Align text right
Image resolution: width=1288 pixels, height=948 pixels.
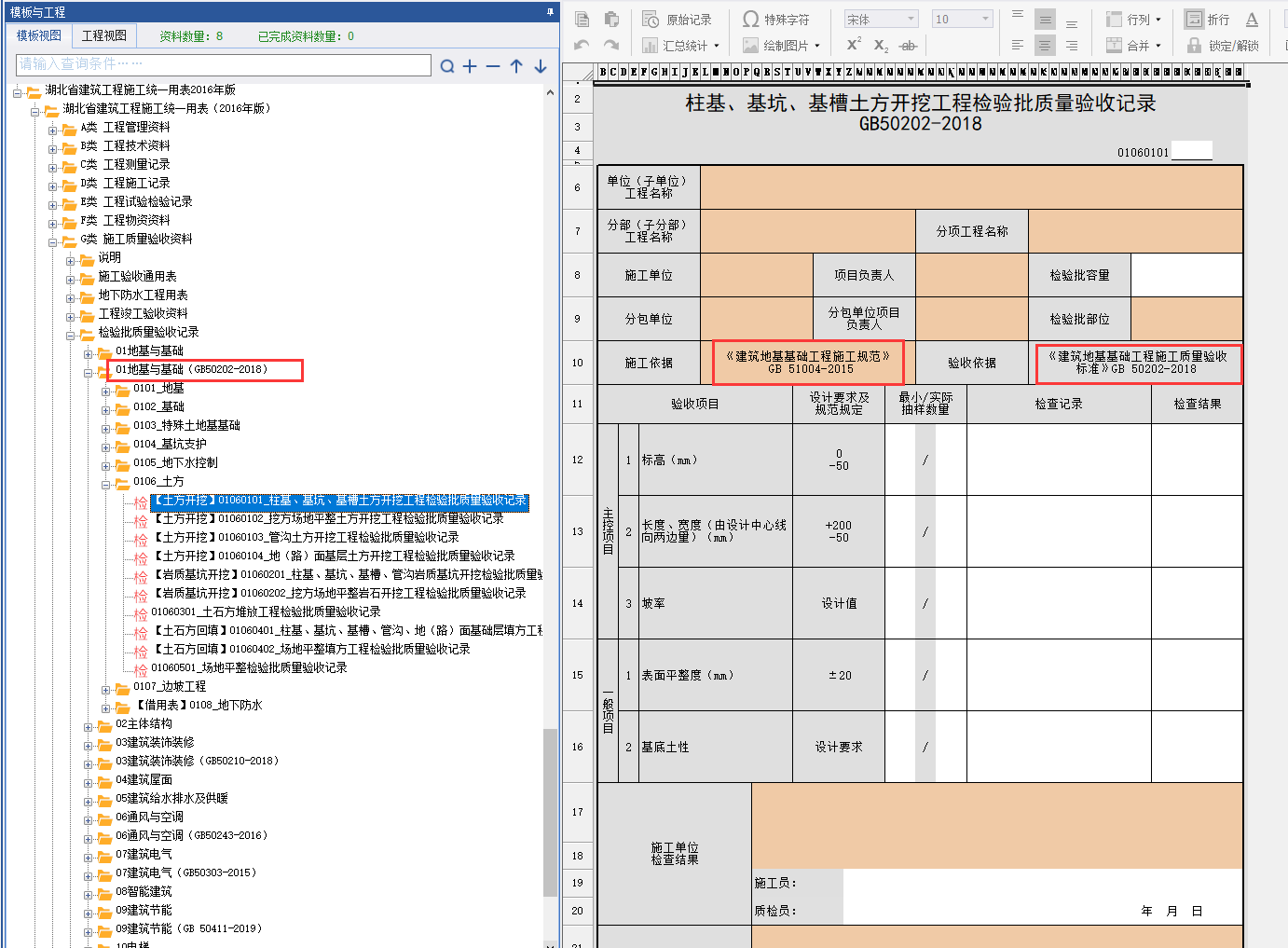pyautogui.click(x=1072, y=45)
